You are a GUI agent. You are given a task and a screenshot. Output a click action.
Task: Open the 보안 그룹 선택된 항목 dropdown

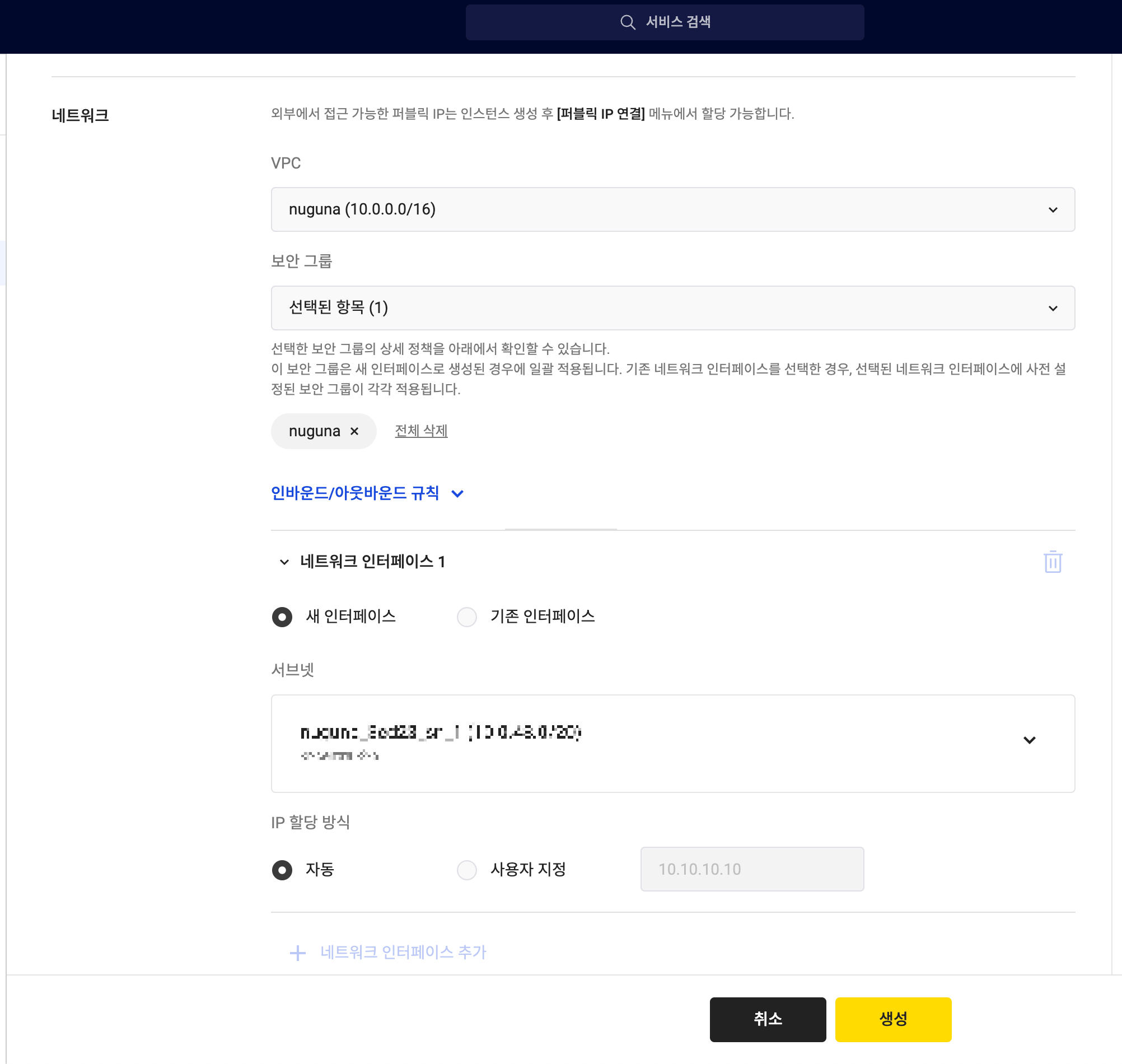point(624,308)
